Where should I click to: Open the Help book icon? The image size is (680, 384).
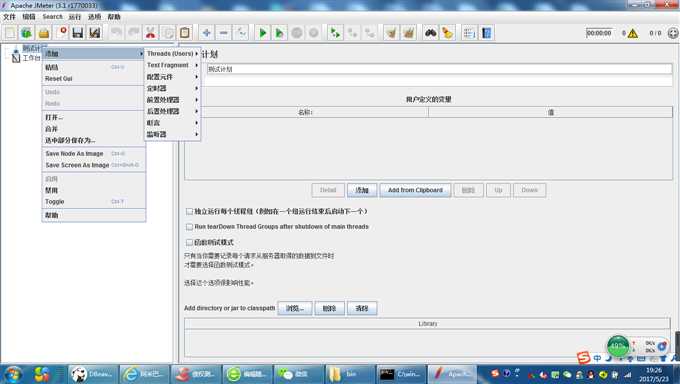coord(486,33)
